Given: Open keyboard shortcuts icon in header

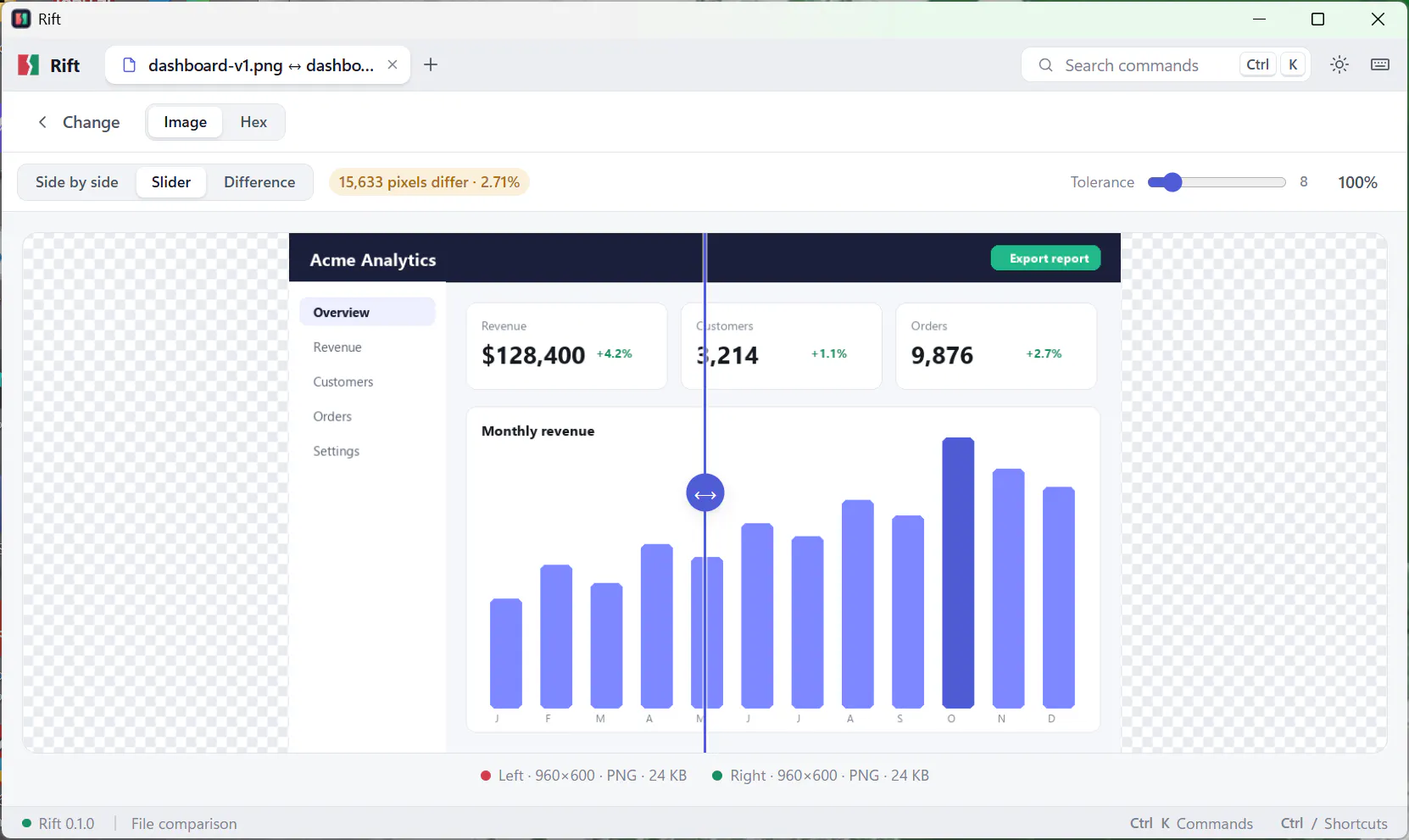Looking at the screenshot, I should (x=1380, y=64).
